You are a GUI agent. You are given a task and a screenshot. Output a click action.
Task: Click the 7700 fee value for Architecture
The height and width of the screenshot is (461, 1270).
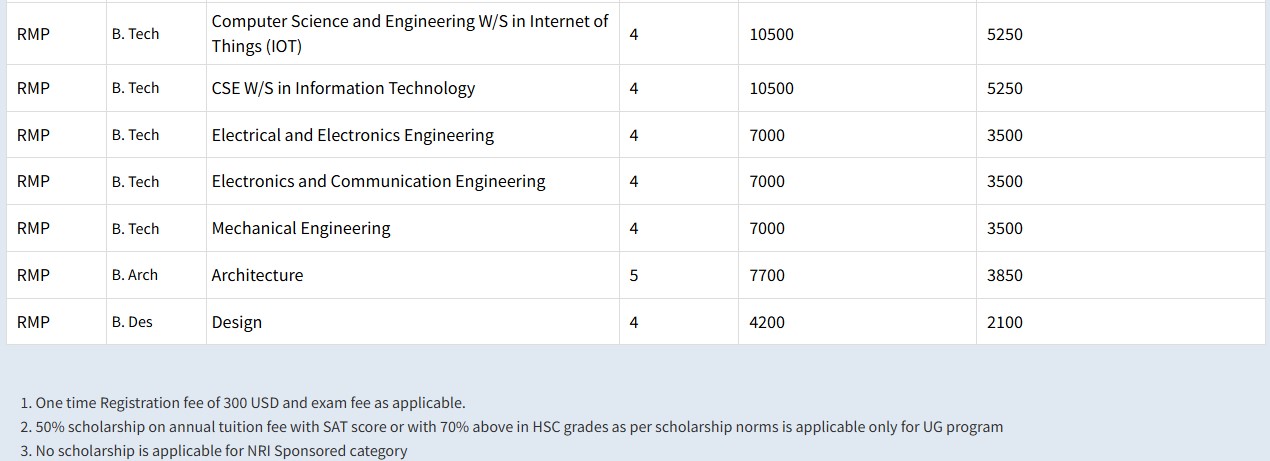[x=767, y=275]
